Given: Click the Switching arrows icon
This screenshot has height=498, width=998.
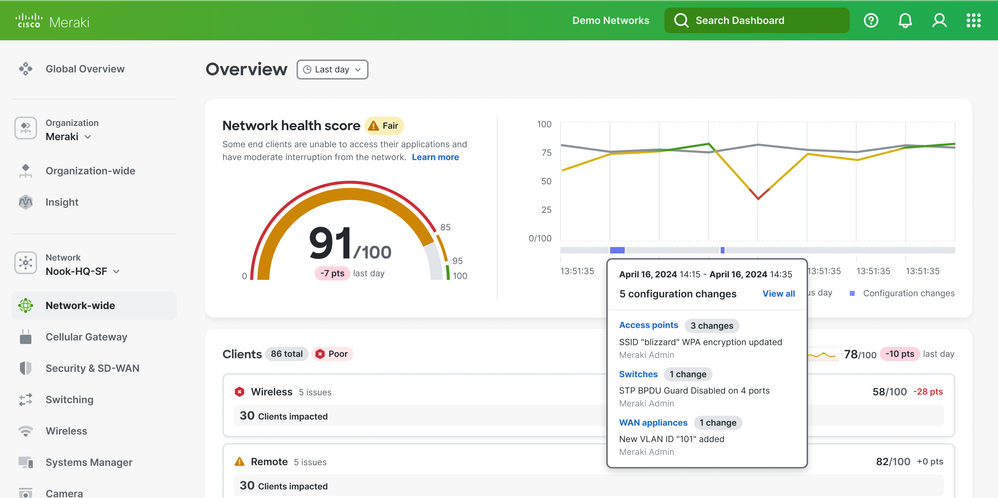Looking at the screenshot, I should point(26,400).
